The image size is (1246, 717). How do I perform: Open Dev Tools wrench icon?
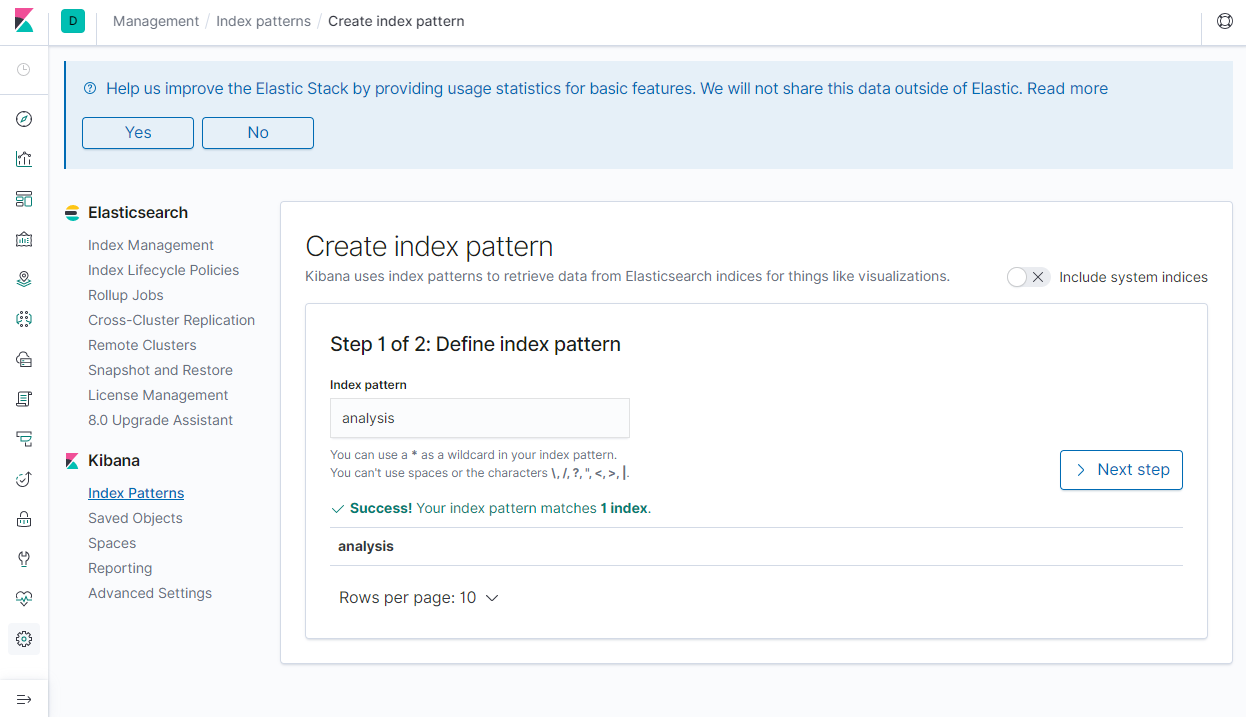click(x=24, y=559)
